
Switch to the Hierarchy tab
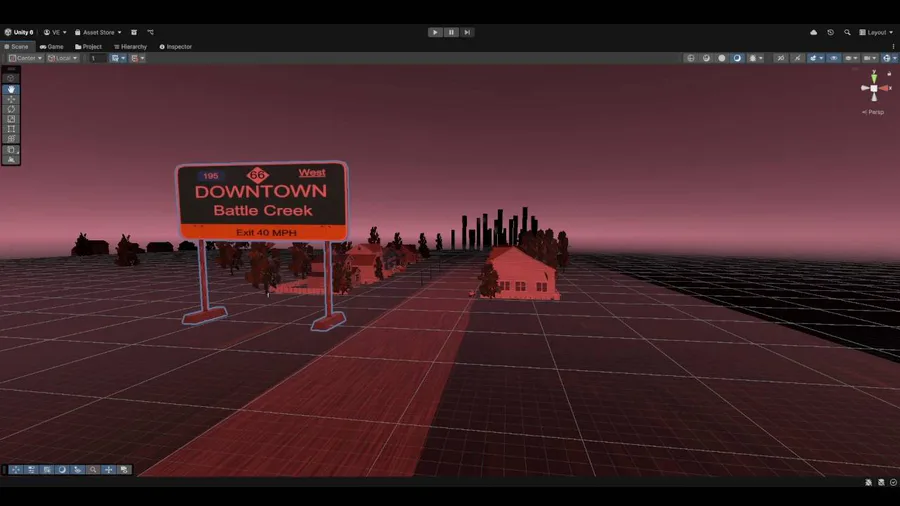pyautogui.click(x=130, y=46)
